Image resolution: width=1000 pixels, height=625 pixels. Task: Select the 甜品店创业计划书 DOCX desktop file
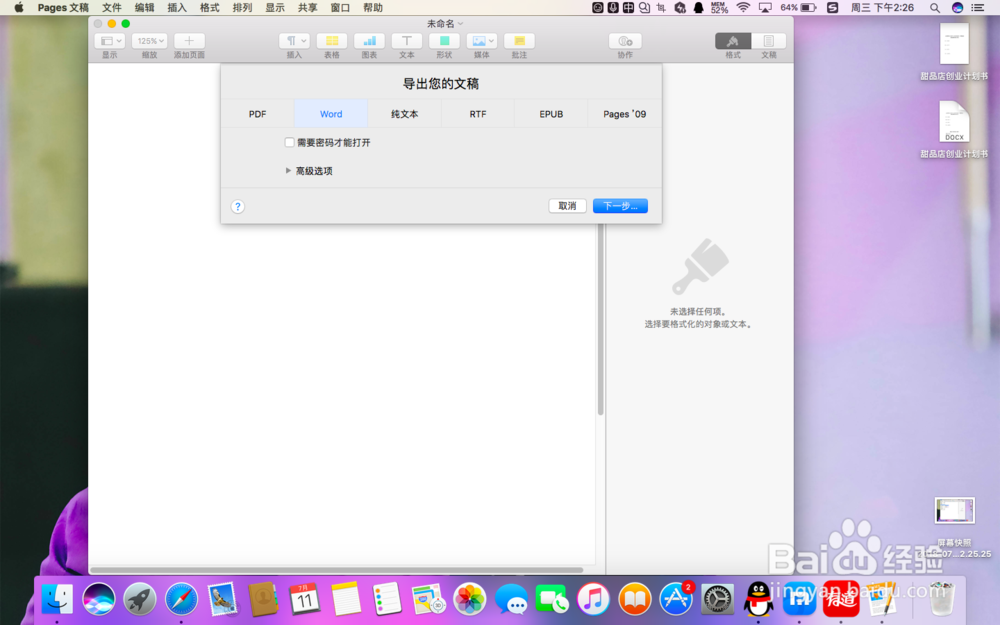tap(954, 129)
